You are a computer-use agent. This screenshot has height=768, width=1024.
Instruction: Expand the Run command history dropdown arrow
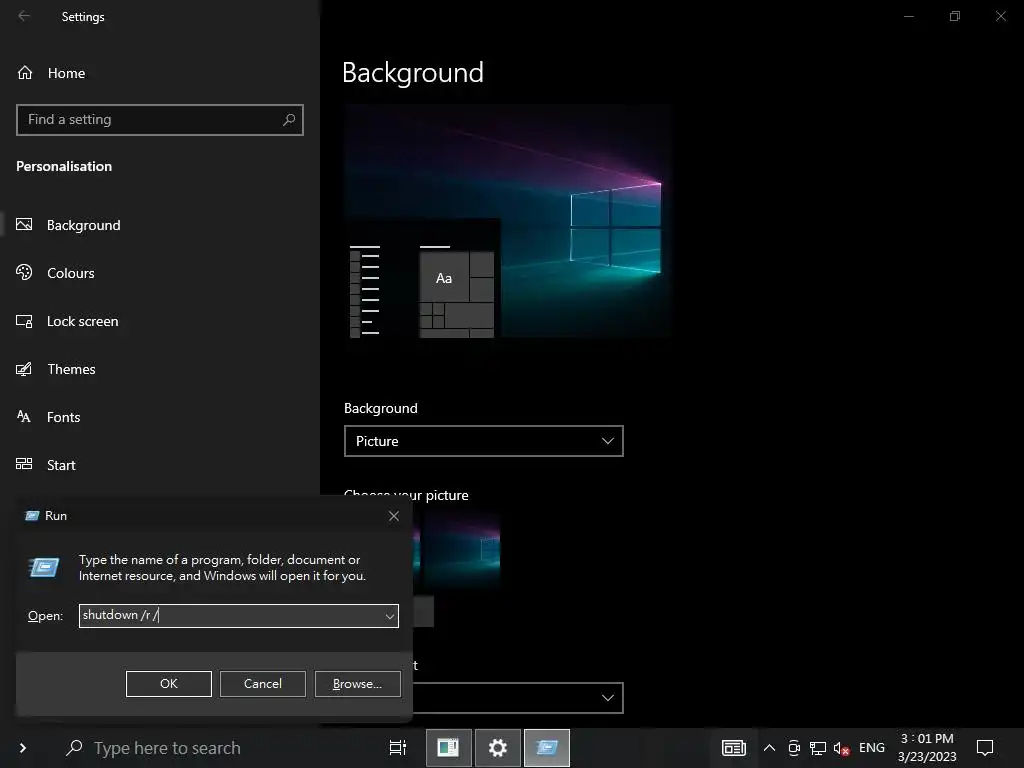(x=390, y=616)
